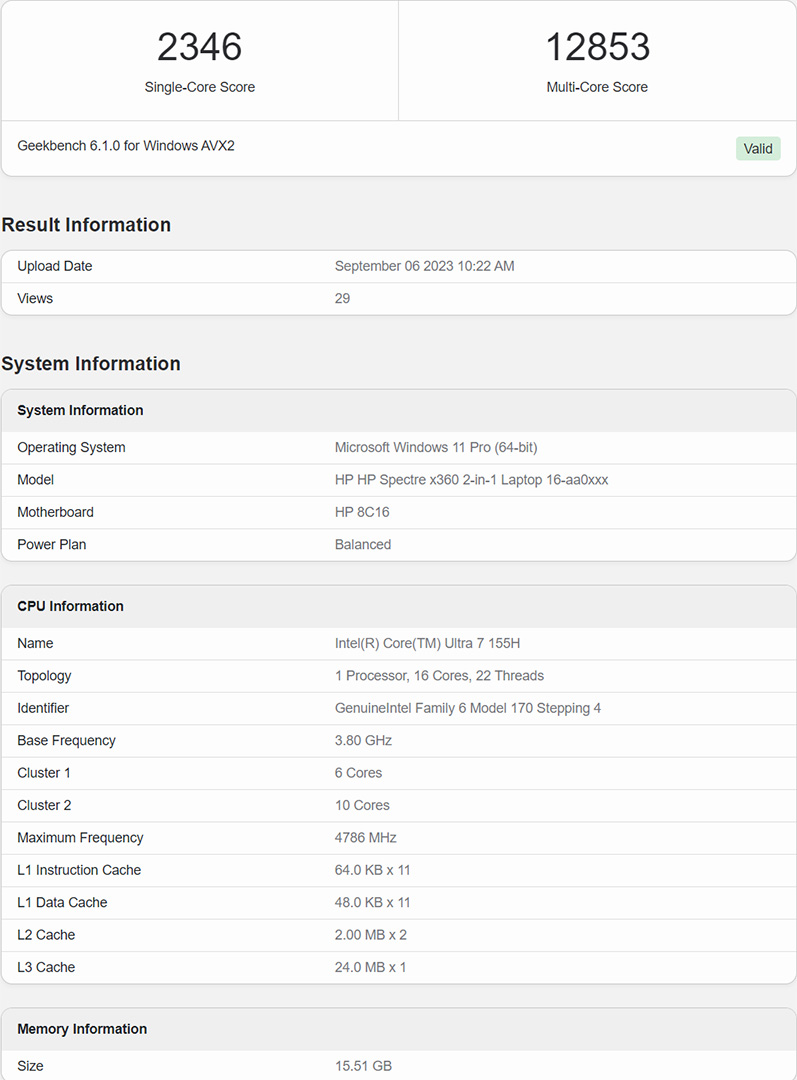The width and height of the screenshot is (797, 1080).
Task: Click the Geekbench 6.1.0 for Windows AVX2 text
Action: (126, 146)
